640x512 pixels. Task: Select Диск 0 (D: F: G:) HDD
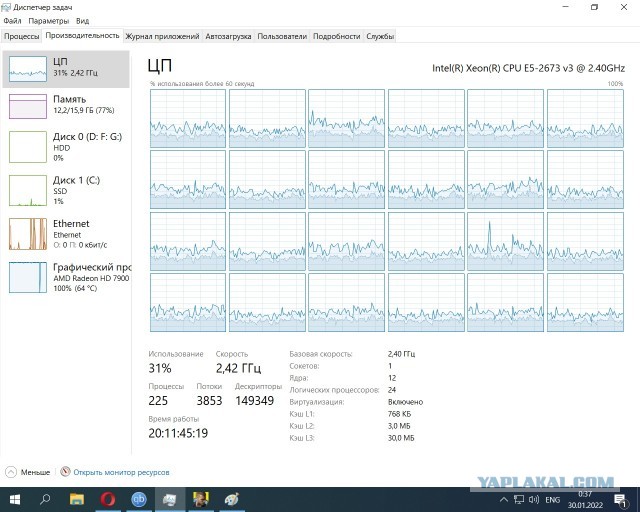click(x=66, y=146)
